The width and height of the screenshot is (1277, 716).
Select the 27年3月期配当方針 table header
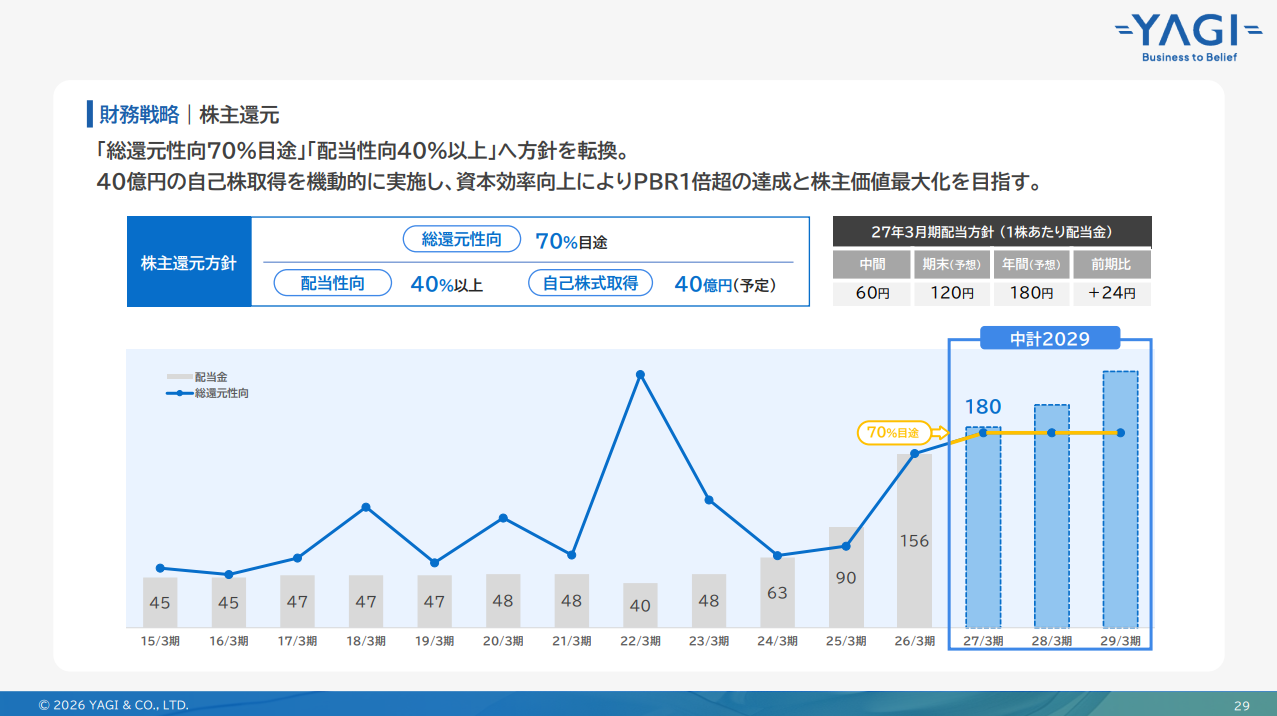point(992,232)
